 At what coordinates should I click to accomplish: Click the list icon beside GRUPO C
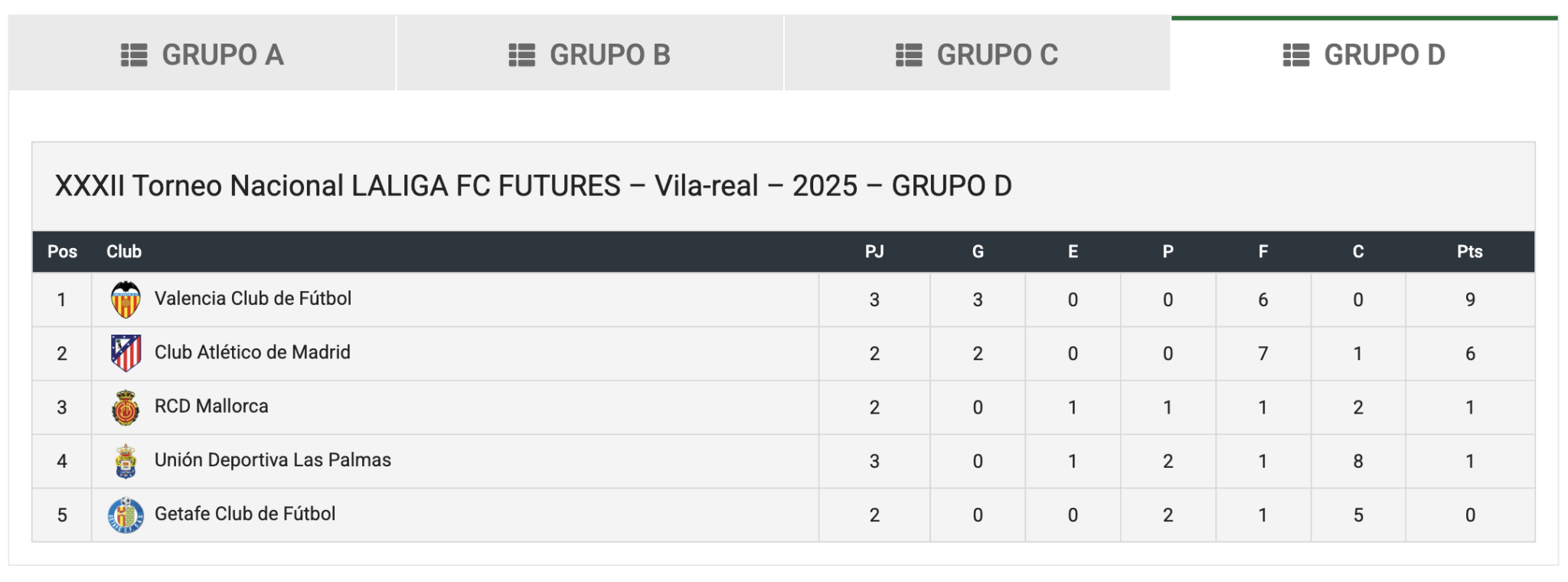pos(910,55)
